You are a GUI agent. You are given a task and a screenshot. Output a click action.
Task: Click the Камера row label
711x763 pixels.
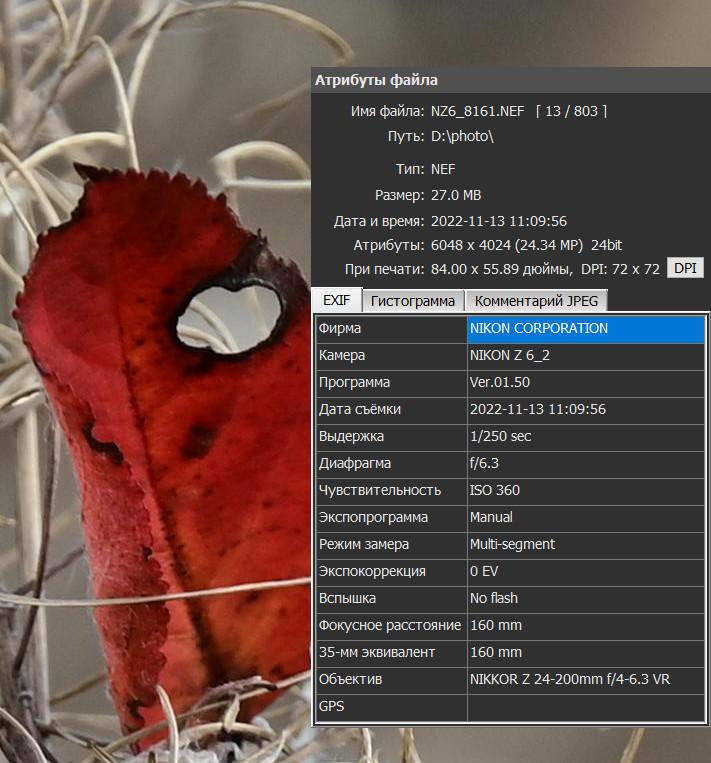[x=391, y=356]
